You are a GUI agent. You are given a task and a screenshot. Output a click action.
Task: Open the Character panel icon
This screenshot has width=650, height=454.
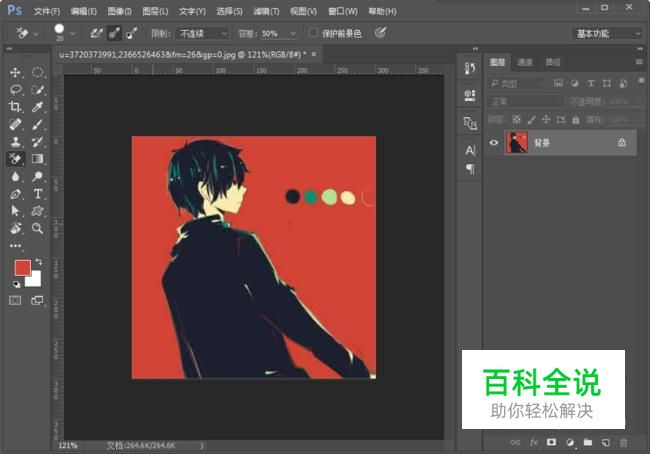[470, 150]
